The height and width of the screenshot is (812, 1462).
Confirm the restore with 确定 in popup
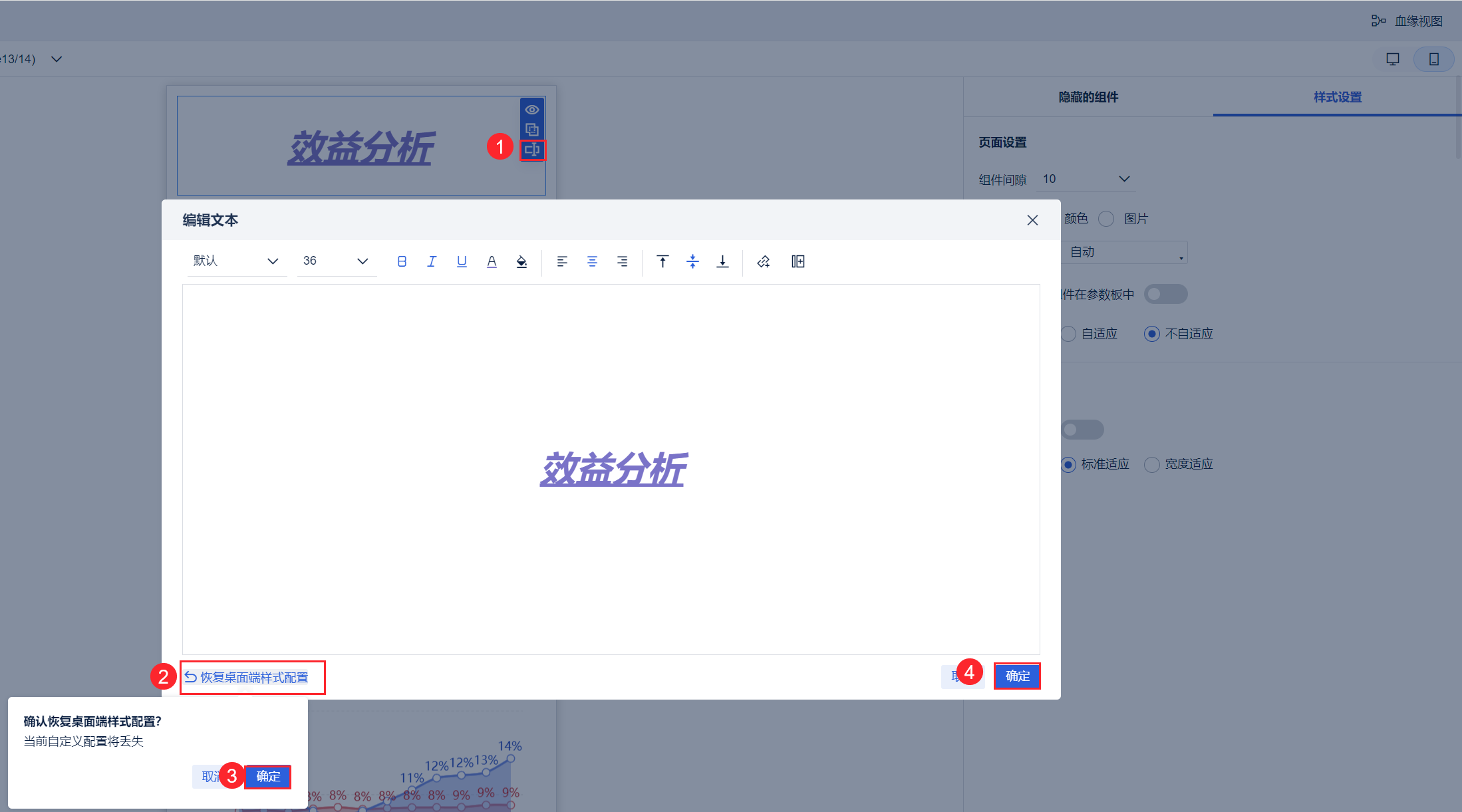pos(268,776)
